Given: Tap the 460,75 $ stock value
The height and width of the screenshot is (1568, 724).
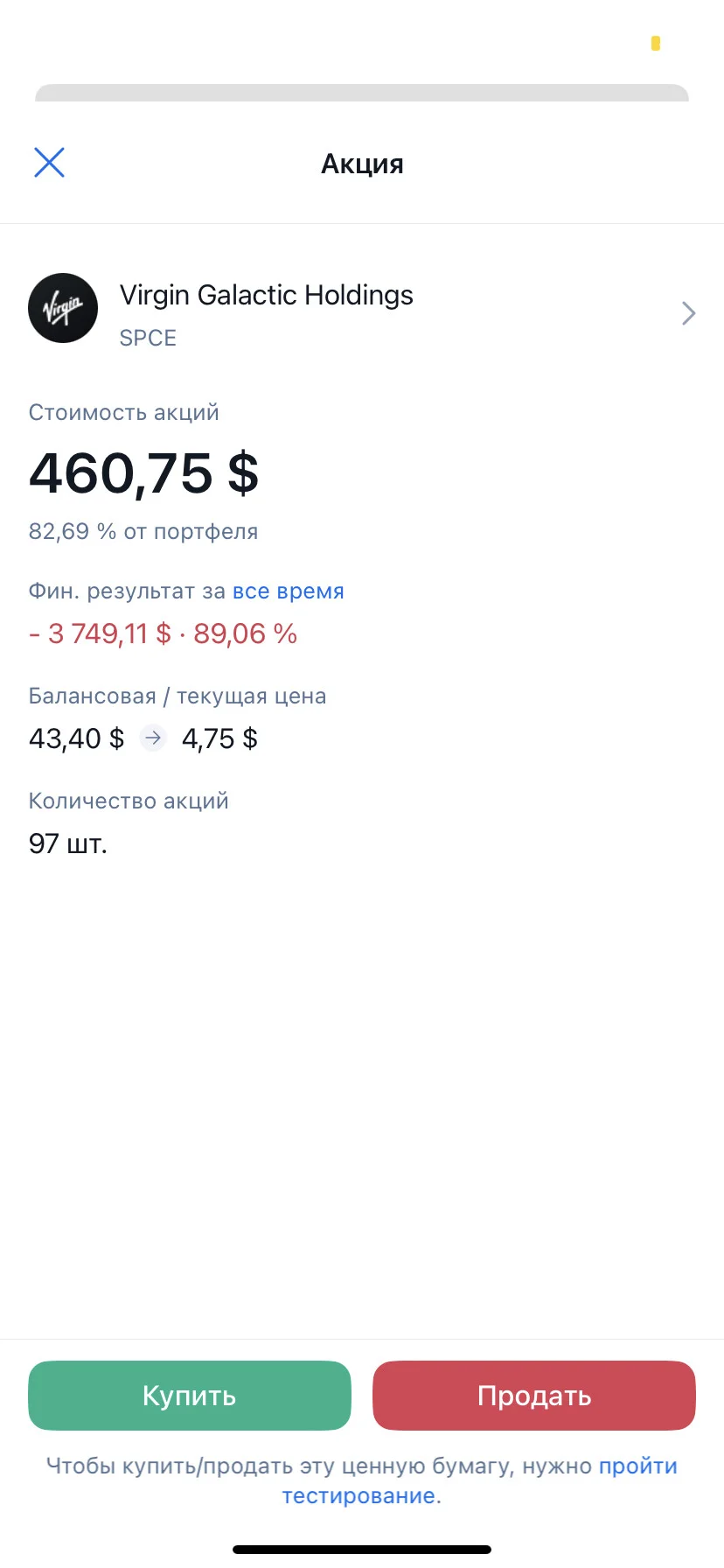Looking at the screenshot, I should pos(143,473).
